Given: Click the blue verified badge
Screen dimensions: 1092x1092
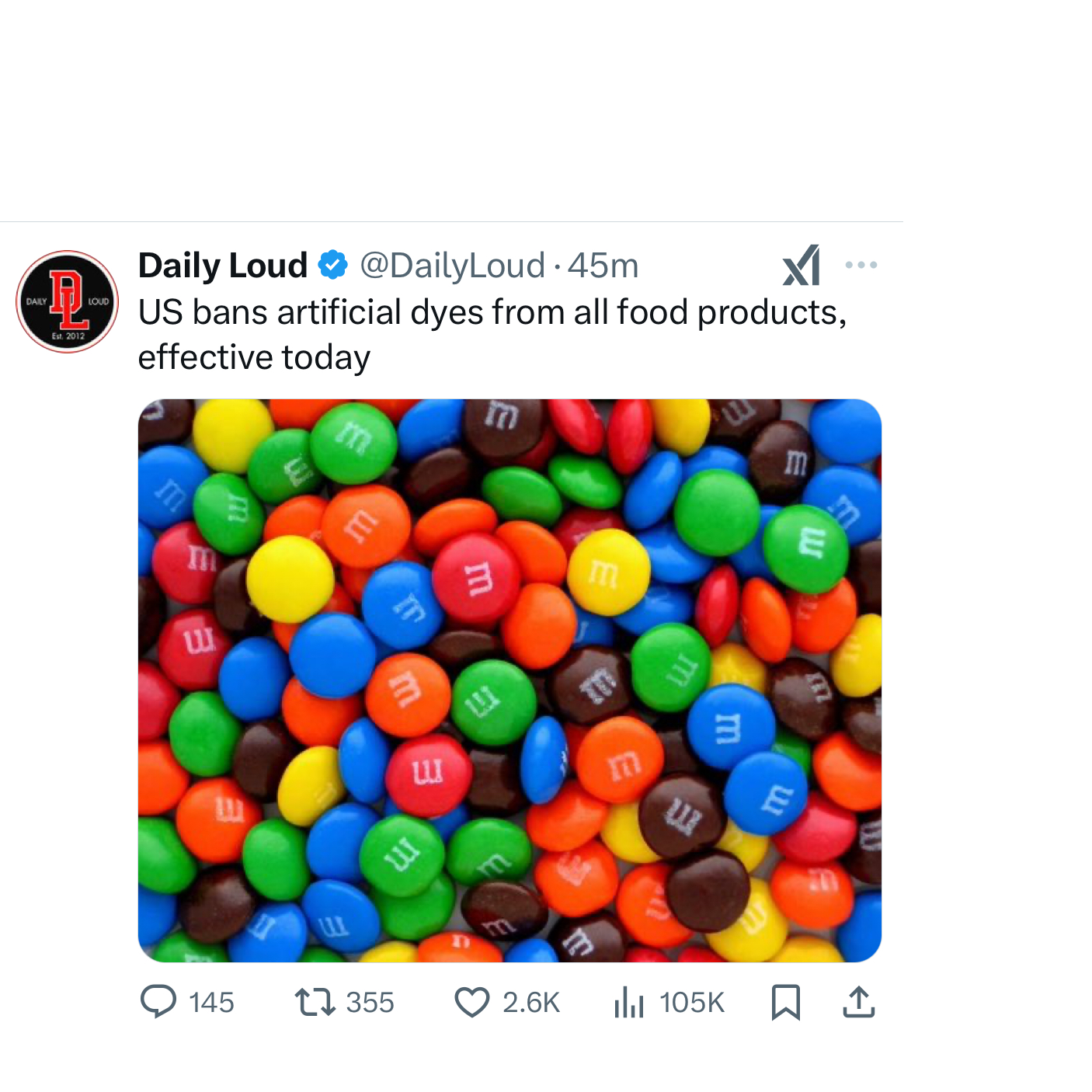Looking at the screenshot, I should click(x=333, y=266).
